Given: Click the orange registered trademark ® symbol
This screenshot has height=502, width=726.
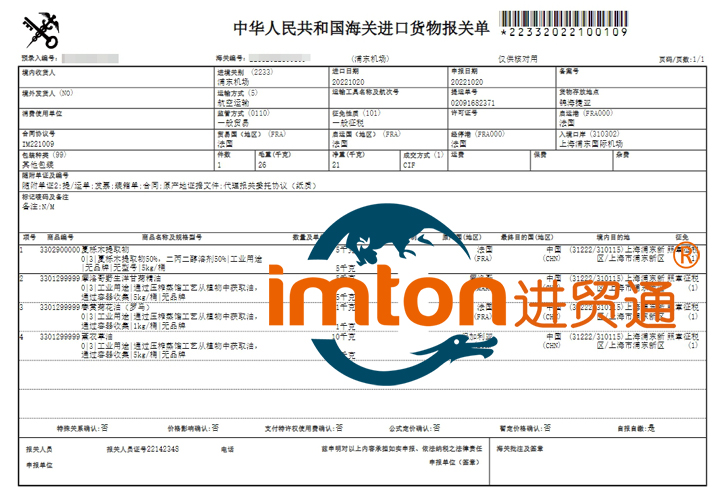Looking at the screenshot, I should tap(686, 254).
